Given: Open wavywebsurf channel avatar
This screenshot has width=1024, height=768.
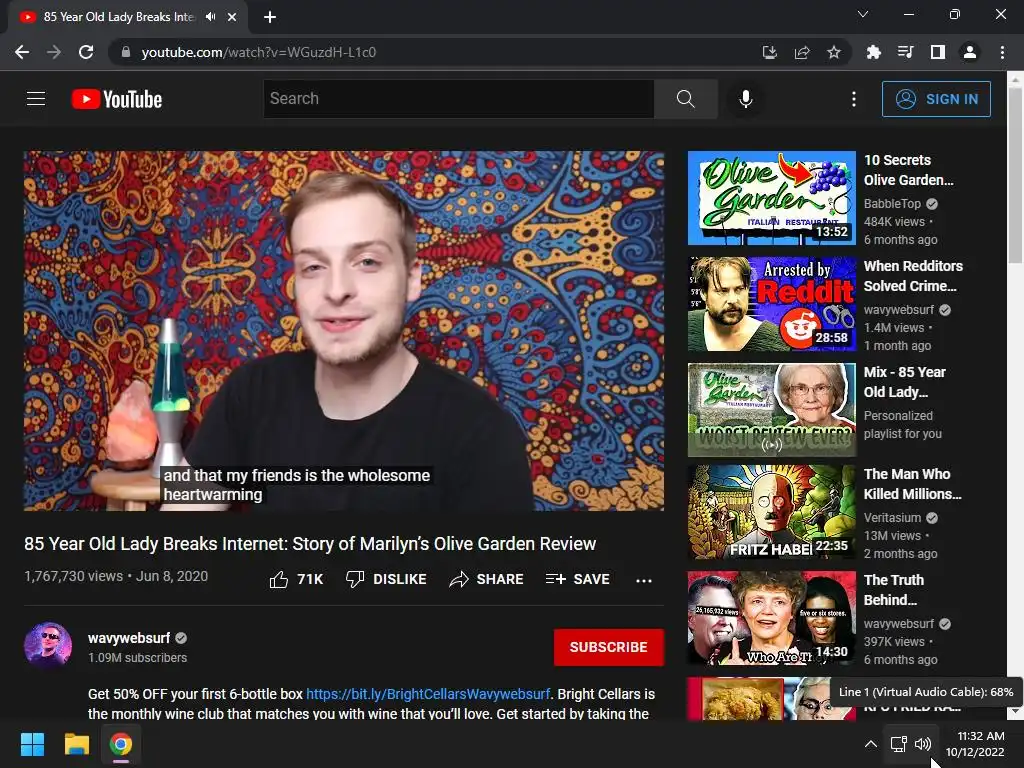Looking at the screenshot, I should [x=48, y=647].
